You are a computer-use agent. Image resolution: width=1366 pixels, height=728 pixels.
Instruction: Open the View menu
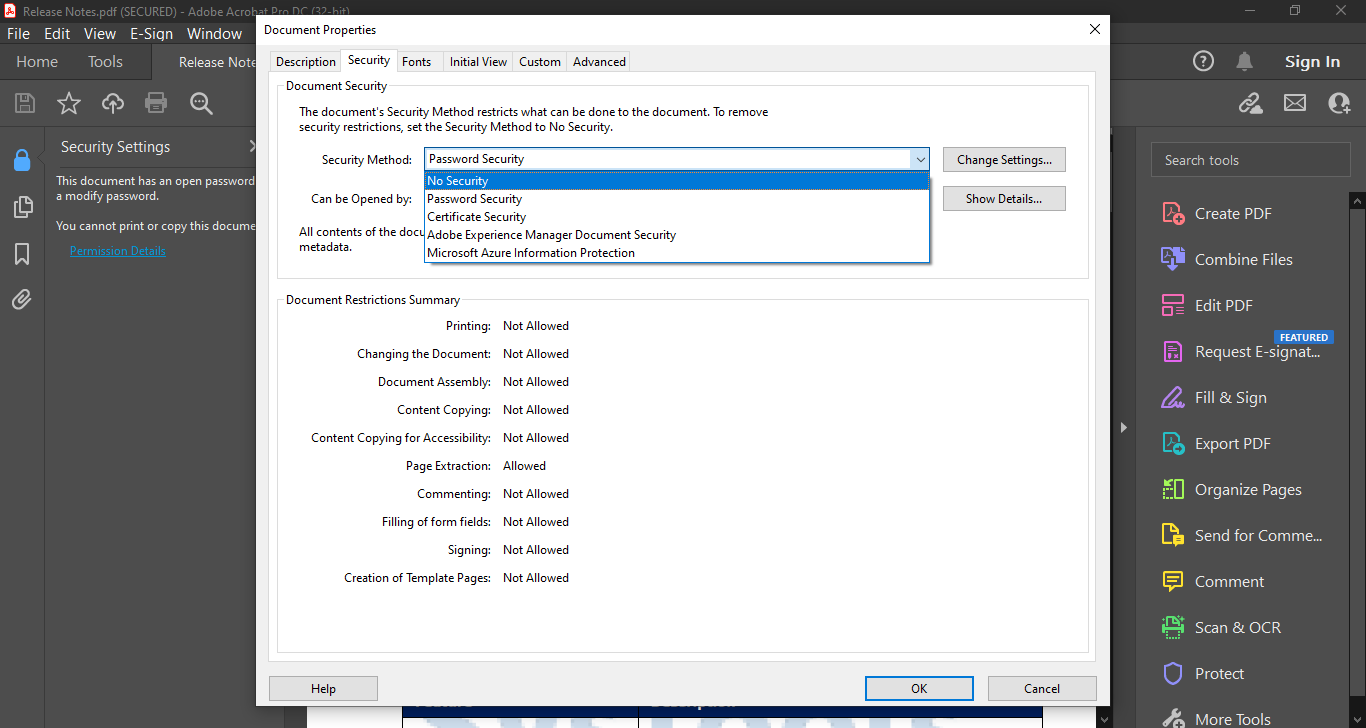pyautogui.click(x=100, y=33)
